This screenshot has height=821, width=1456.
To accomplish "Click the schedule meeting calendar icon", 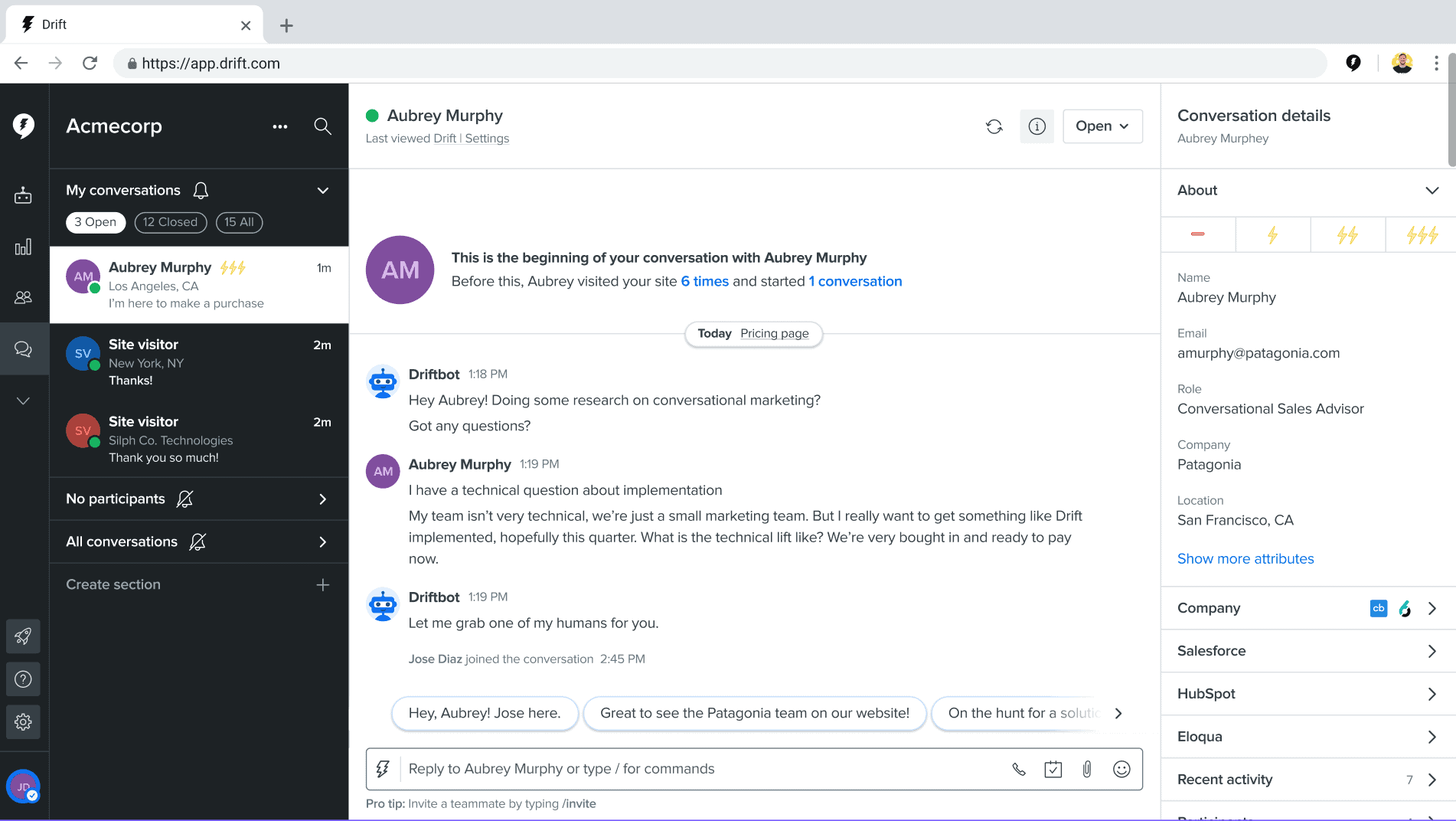I will (x=1053, y=769).
